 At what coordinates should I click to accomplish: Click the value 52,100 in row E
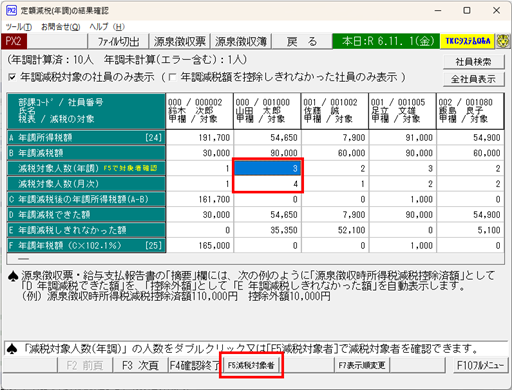pyautogui.click(x=352, y=230)
